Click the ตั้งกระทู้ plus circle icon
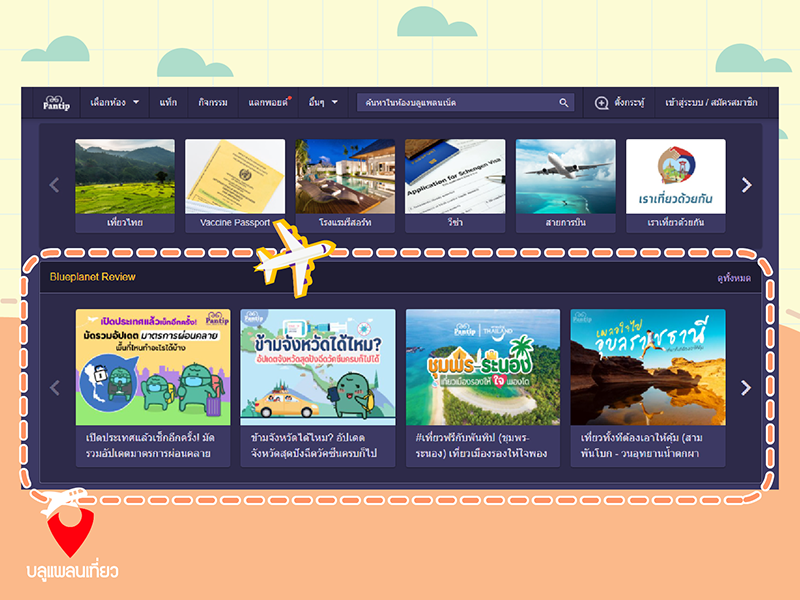The image size is (800, 600). click(602, 103)
